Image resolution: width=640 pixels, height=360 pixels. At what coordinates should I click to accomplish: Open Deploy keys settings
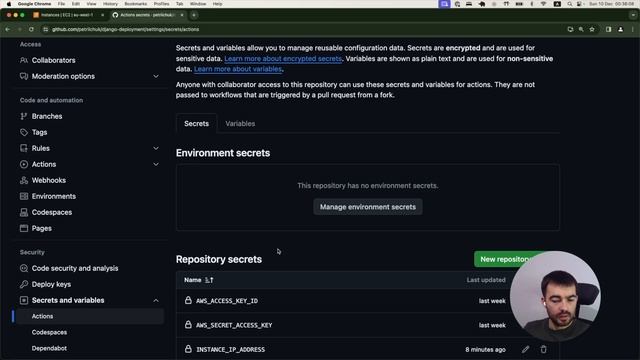tap(51, 284)
